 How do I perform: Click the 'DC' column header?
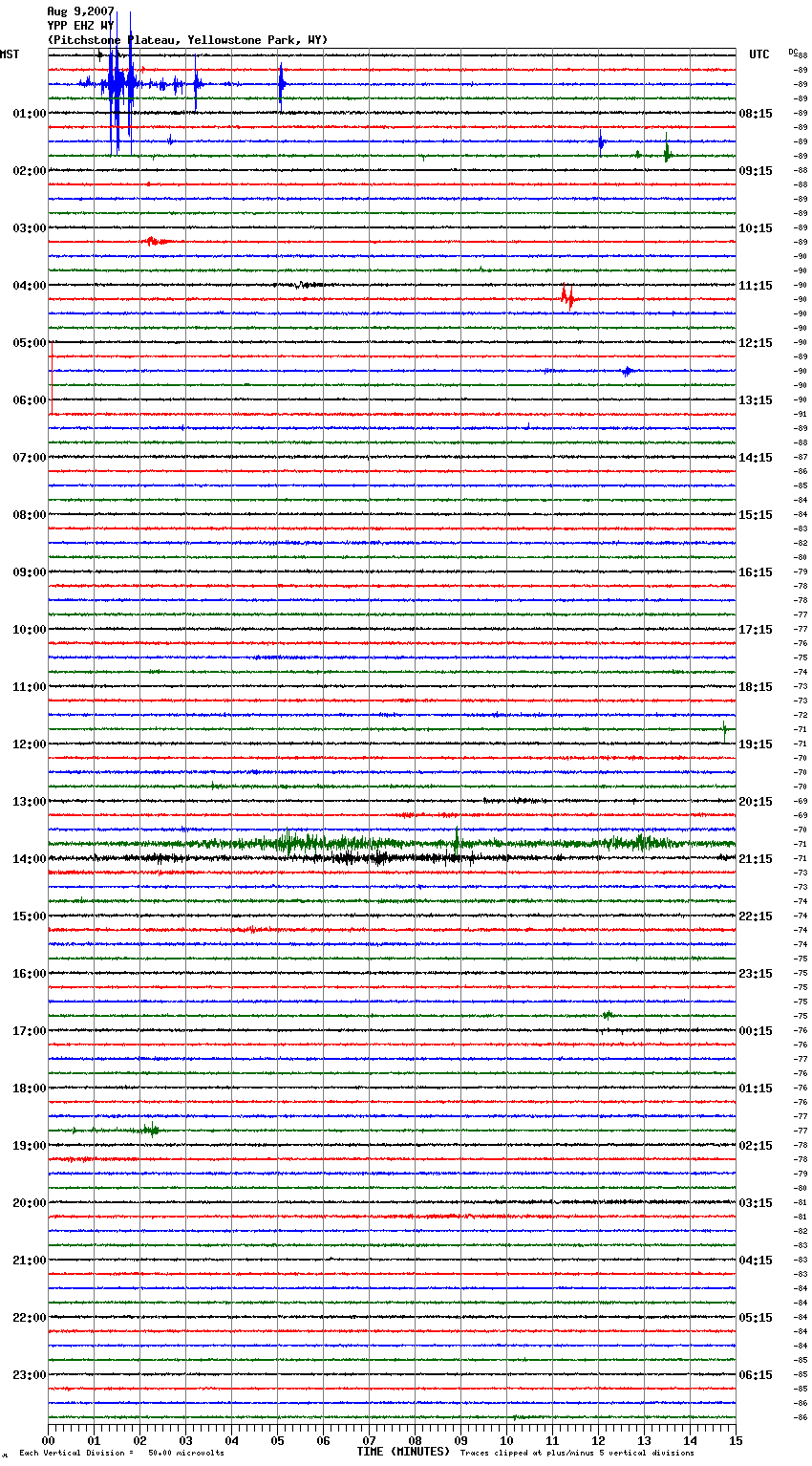(x=793, y=52)
